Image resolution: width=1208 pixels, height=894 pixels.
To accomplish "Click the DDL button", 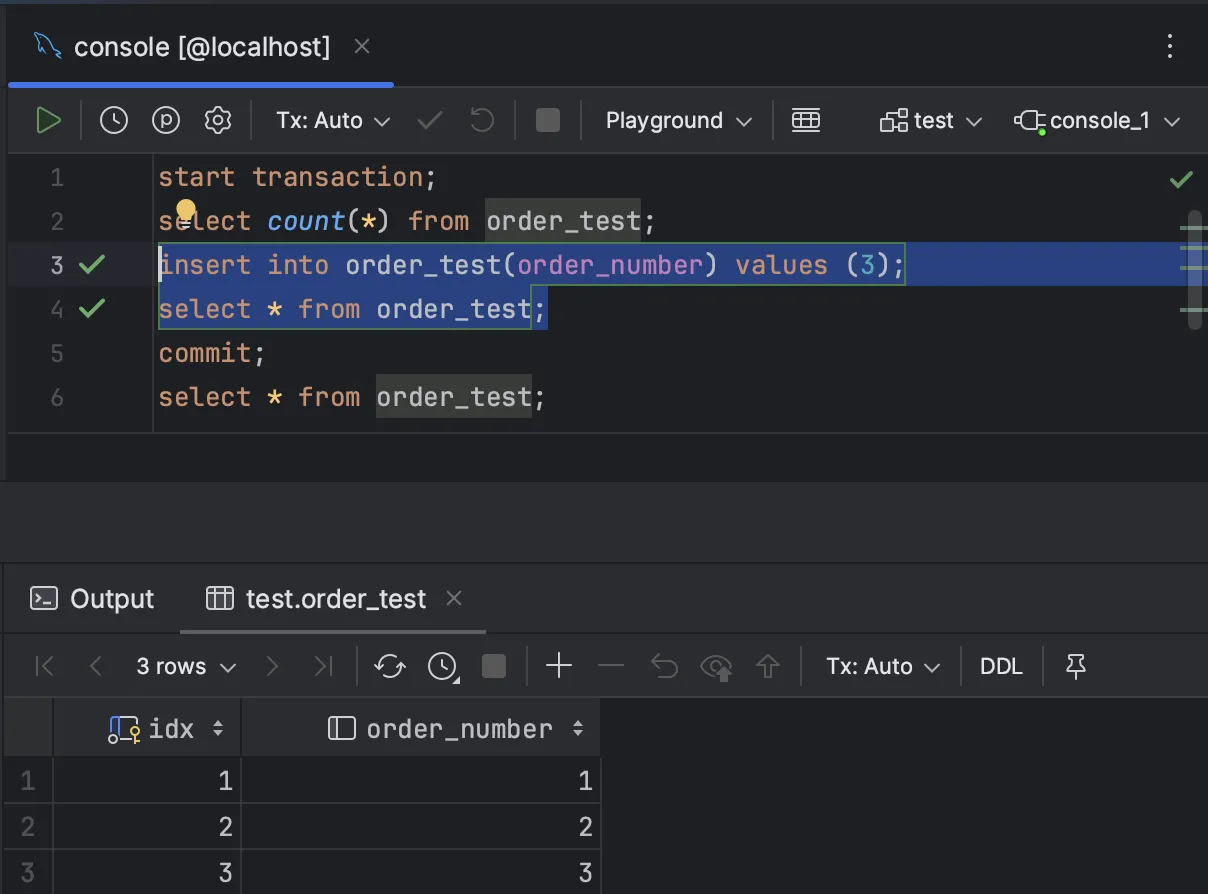I will pyautogui.click(x=1001, y=667).
